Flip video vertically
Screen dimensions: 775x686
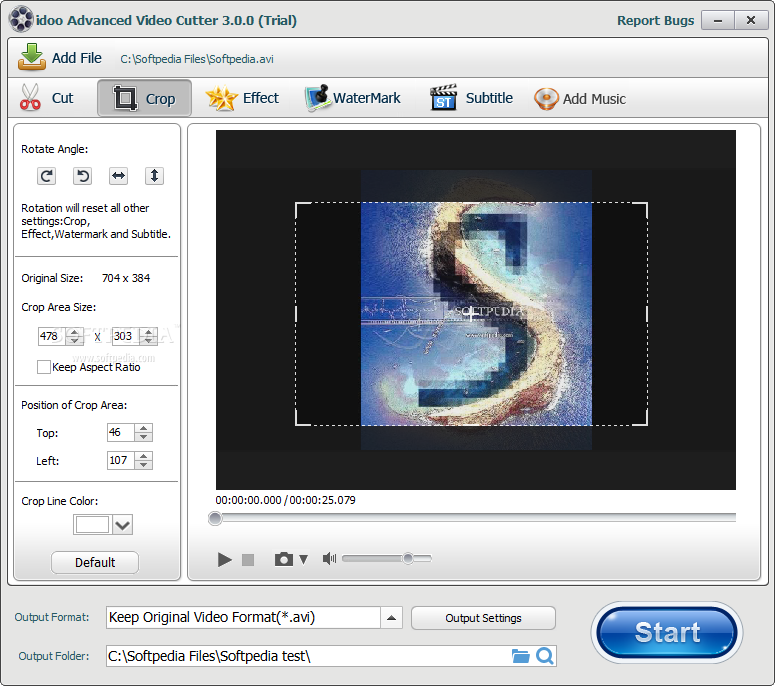click(x=154, y=176)
